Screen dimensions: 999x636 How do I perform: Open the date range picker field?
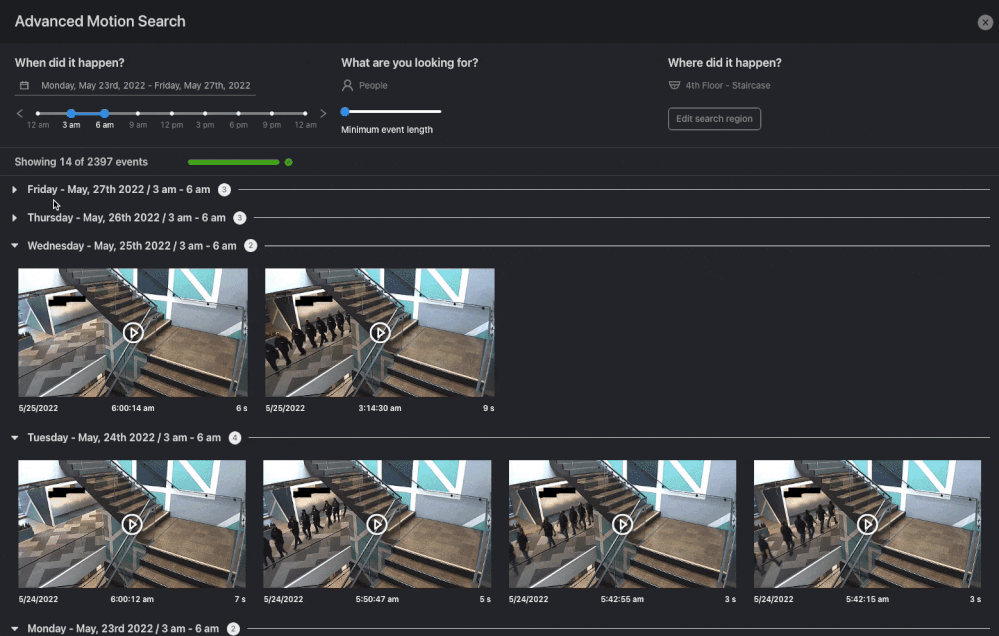[x=145, y=86]
